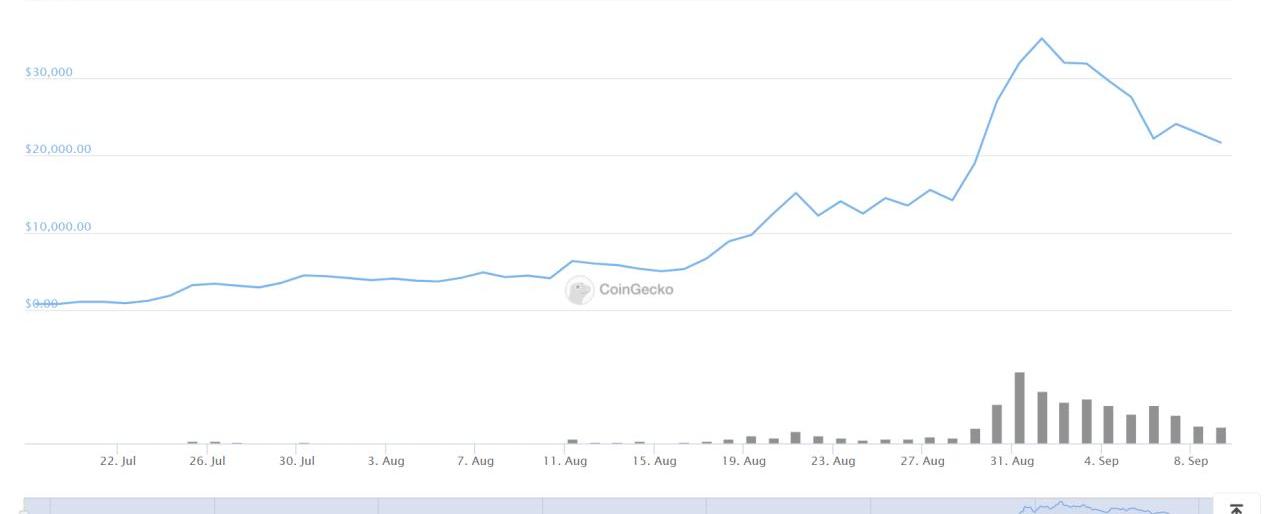Screen dimensions: 1269x514
Task: Click the scroll-to-top arrow button
Action: pyautogui.click(x=1236, y=508)
